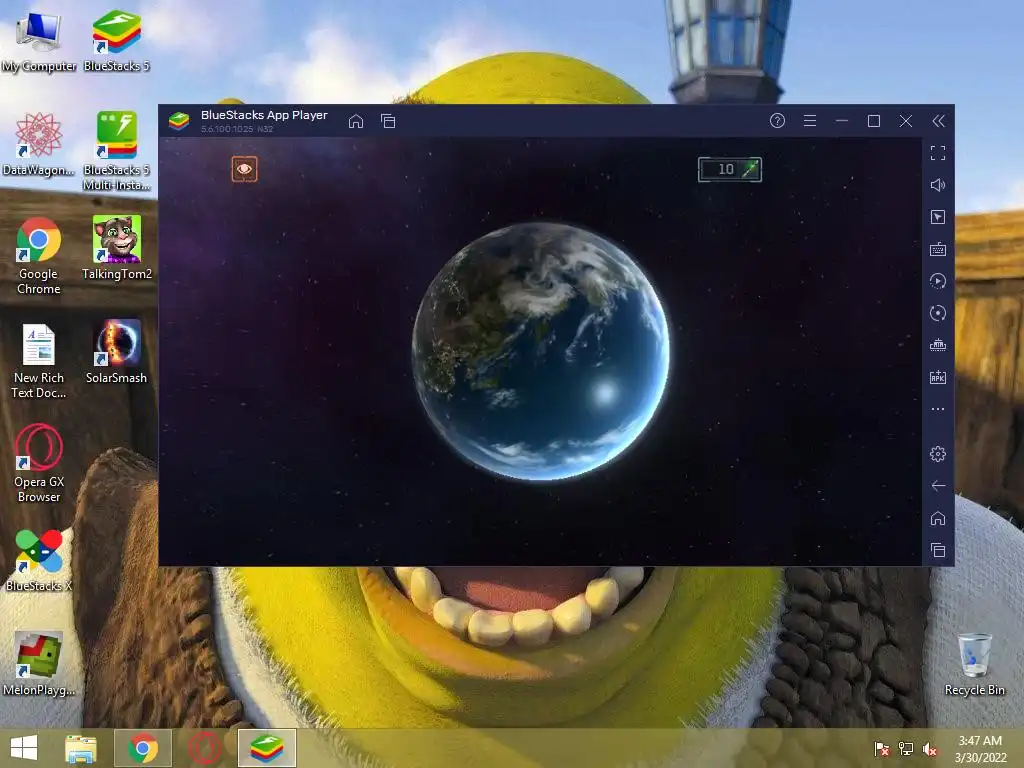Minimize the BlueStacks App Player window
Image resolution: width=1024 pixels, height=768 pixels.
click(842, 121)
